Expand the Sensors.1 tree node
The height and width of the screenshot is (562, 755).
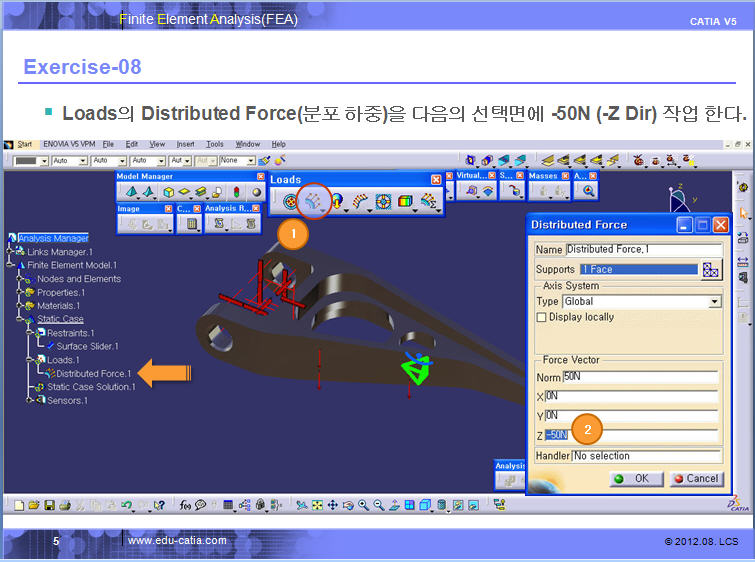(29, 400)
